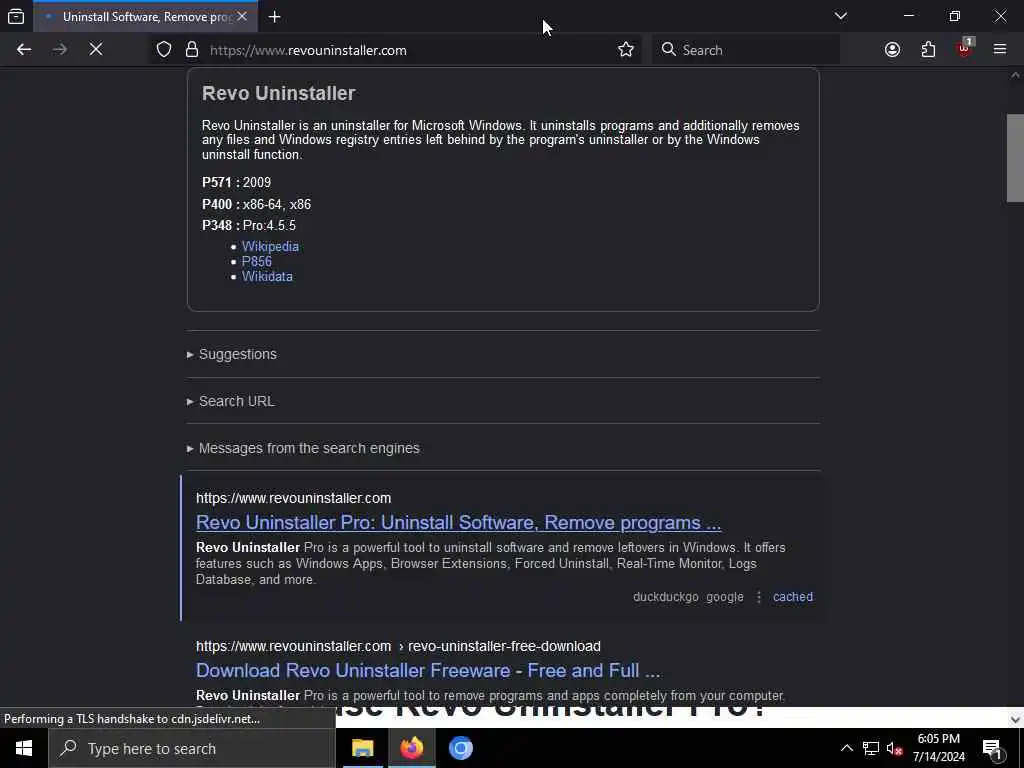Expand Messages from the search engines
Image resolution: width=1024 pixels, height=768 pixels.
303,448
